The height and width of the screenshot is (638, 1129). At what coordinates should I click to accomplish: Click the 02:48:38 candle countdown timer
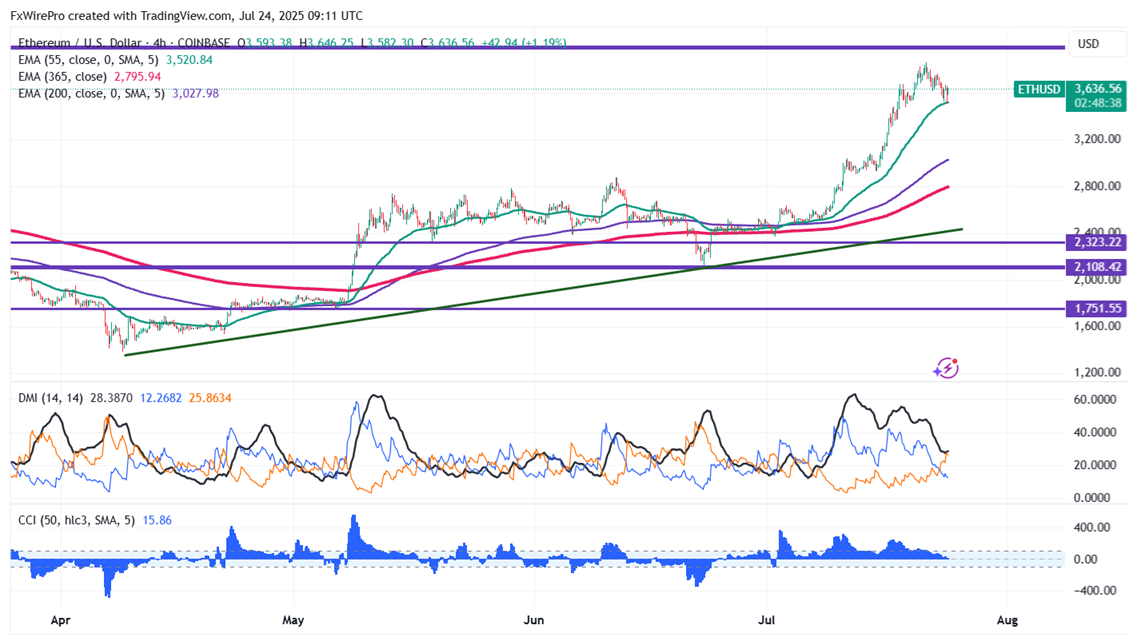point(1097,103)
